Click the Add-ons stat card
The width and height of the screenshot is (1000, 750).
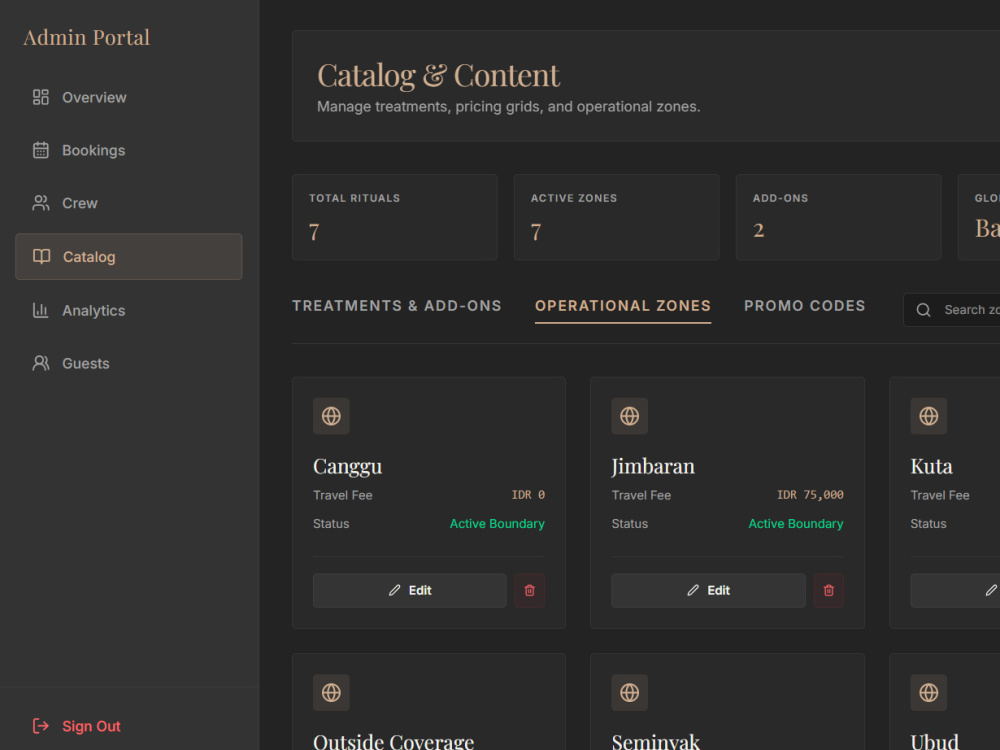(x=839, y=217)
